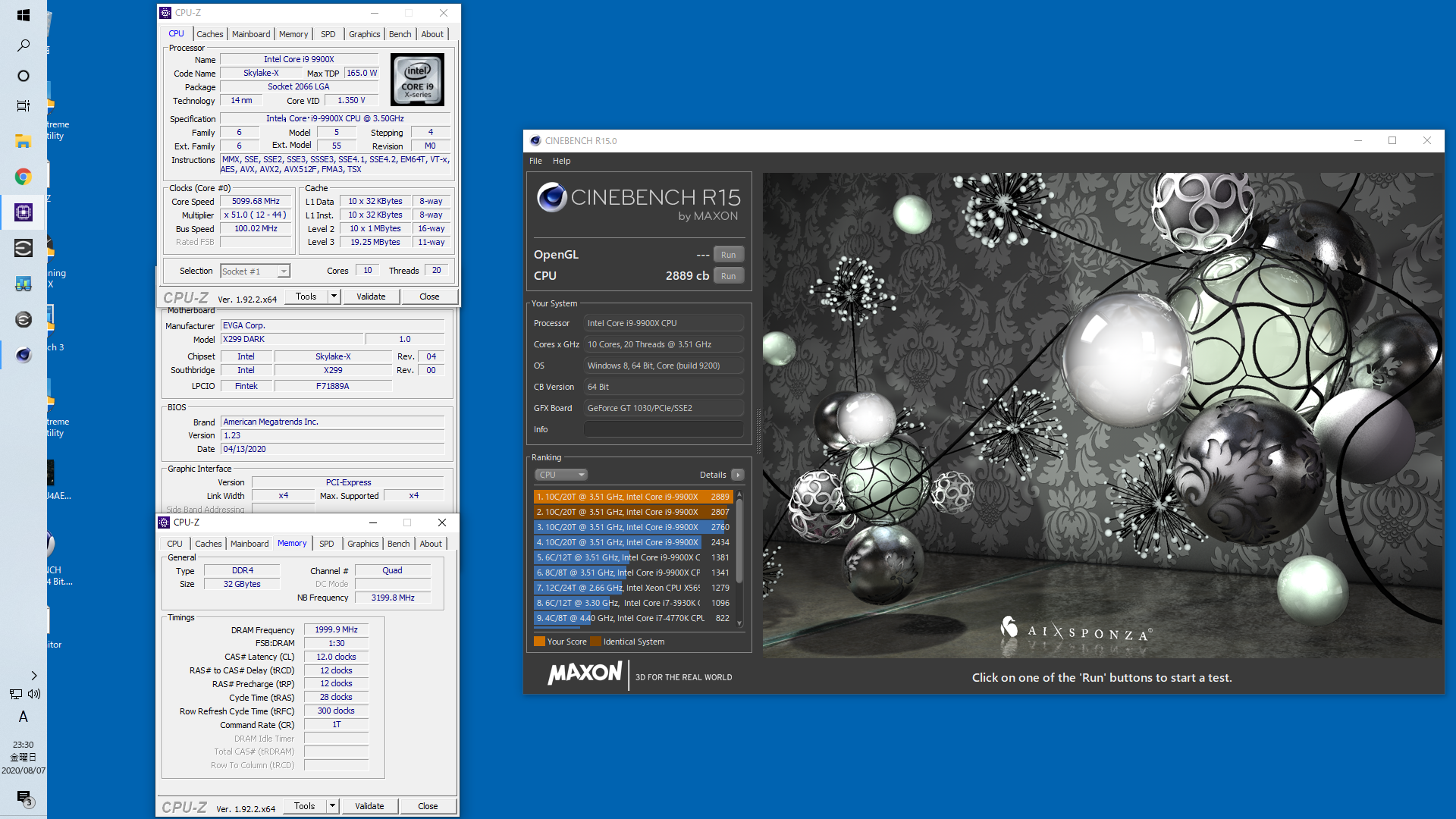Select ranking entry 3 scoring 2760
The height and width of the screenshot is (819, 1456).
click(633, 527)
